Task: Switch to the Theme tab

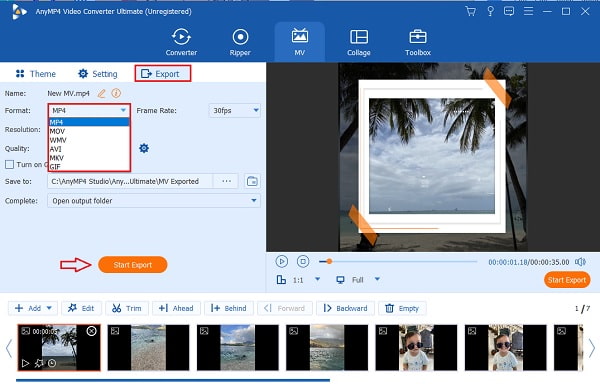Action: tap(36, 73)
